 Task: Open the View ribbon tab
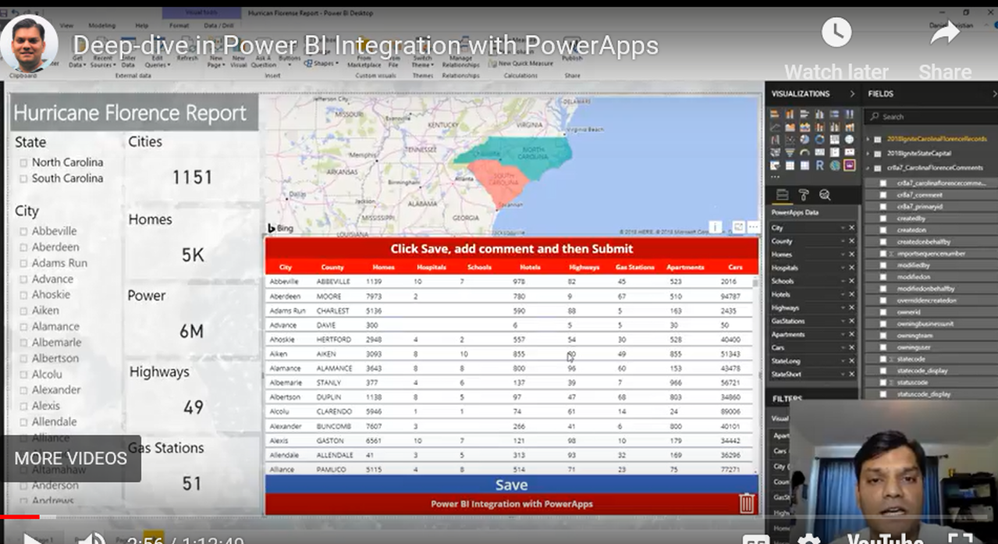point(66,25)
